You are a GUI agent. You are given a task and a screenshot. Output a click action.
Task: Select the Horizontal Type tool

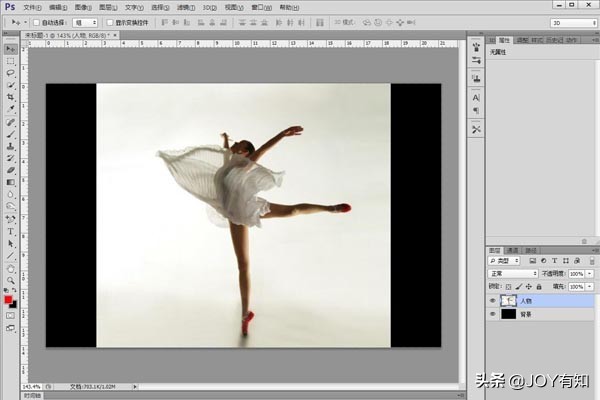click(x=10, y=231)
